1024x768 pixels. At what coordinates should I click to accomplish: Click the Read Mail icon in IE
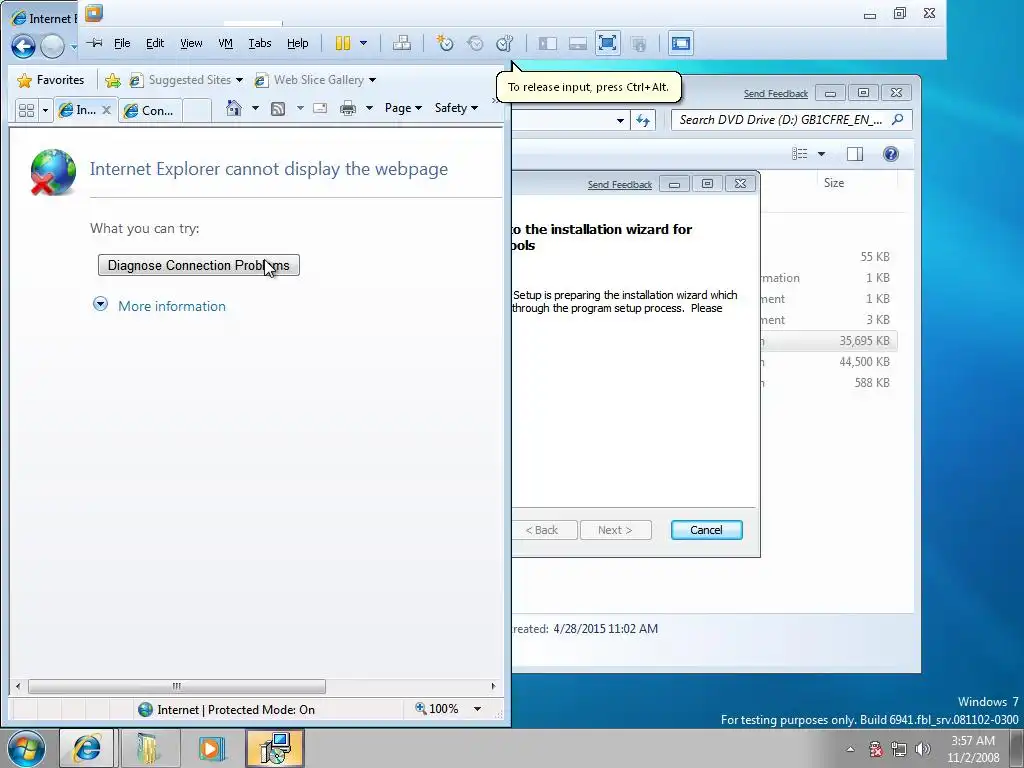(320, 108)
